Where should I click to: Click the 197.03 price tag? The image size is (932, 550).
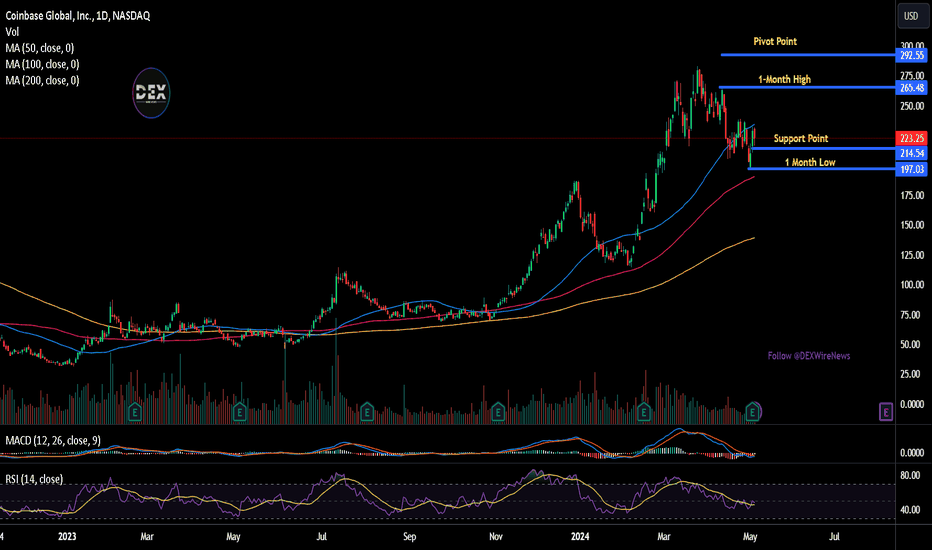pos(912,169)
